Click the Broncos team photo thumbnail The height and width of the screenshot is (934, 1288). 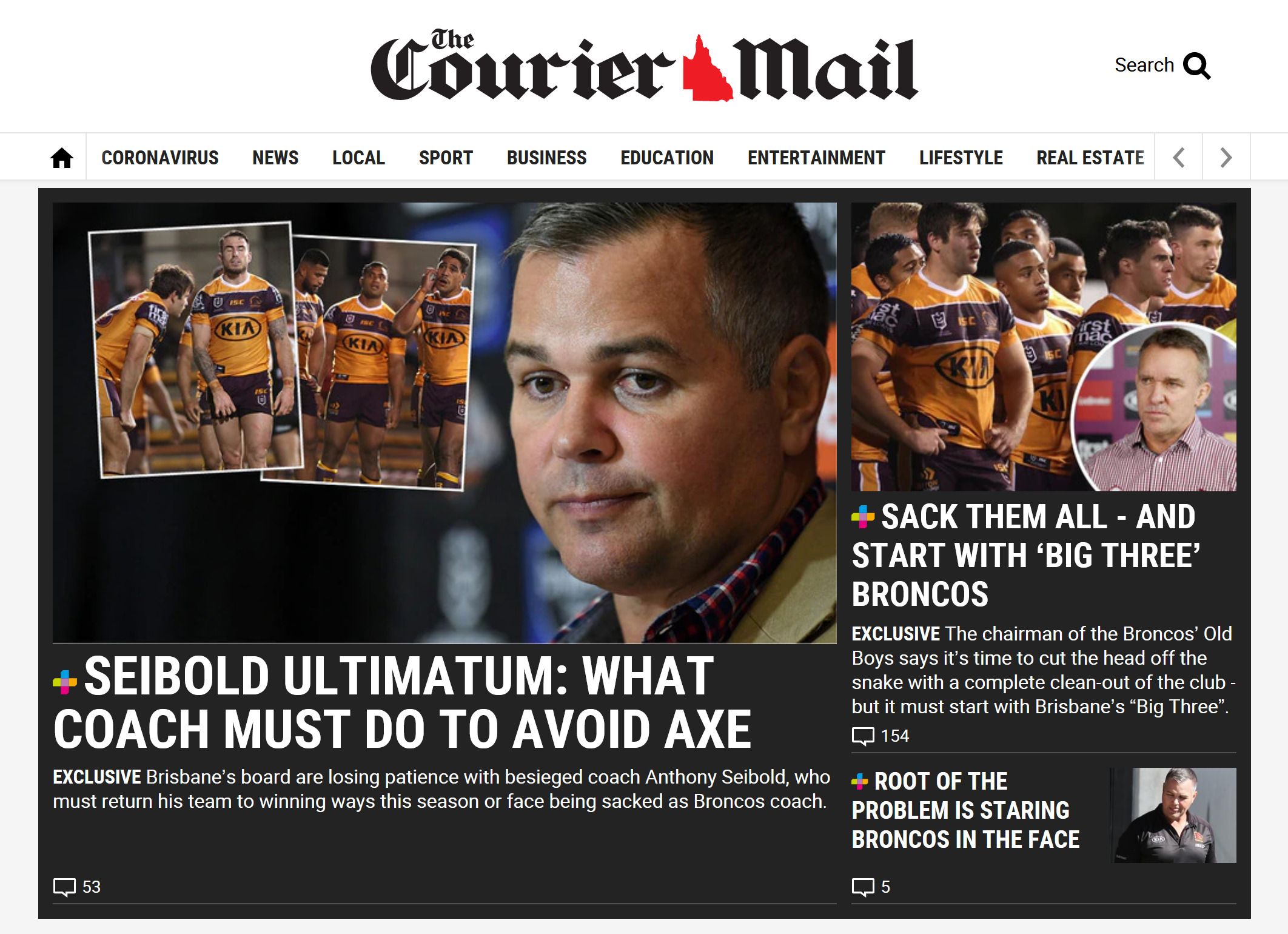coord(1044,347)
